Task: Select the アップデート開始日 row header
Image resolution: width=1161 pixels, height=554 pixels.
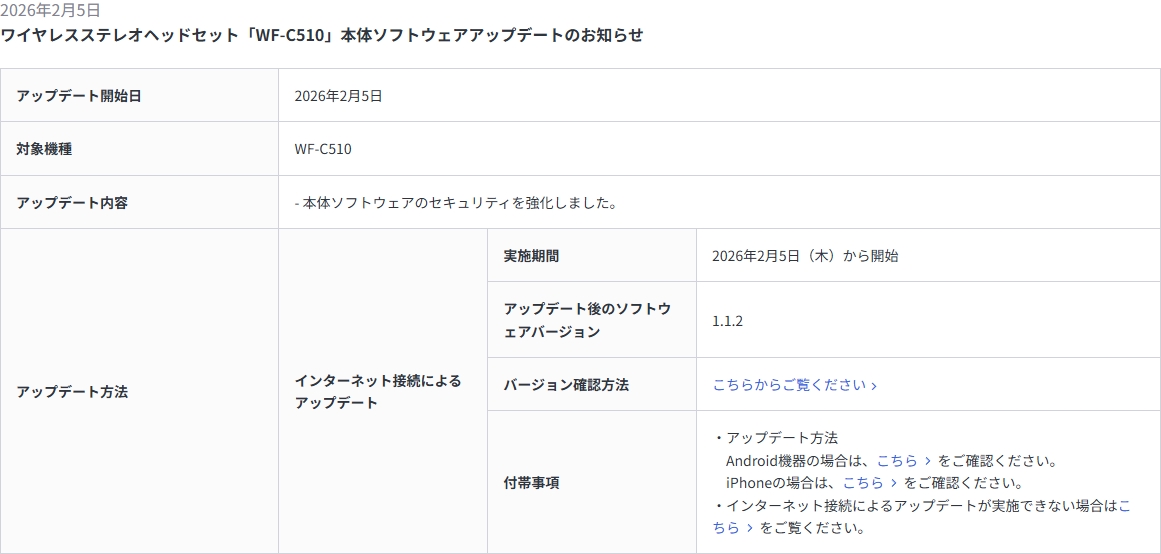Action: tap(79, 96)
